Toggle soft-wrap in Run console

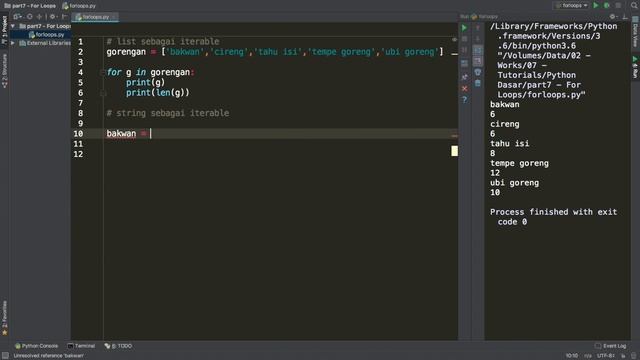(x=478, y=50)
